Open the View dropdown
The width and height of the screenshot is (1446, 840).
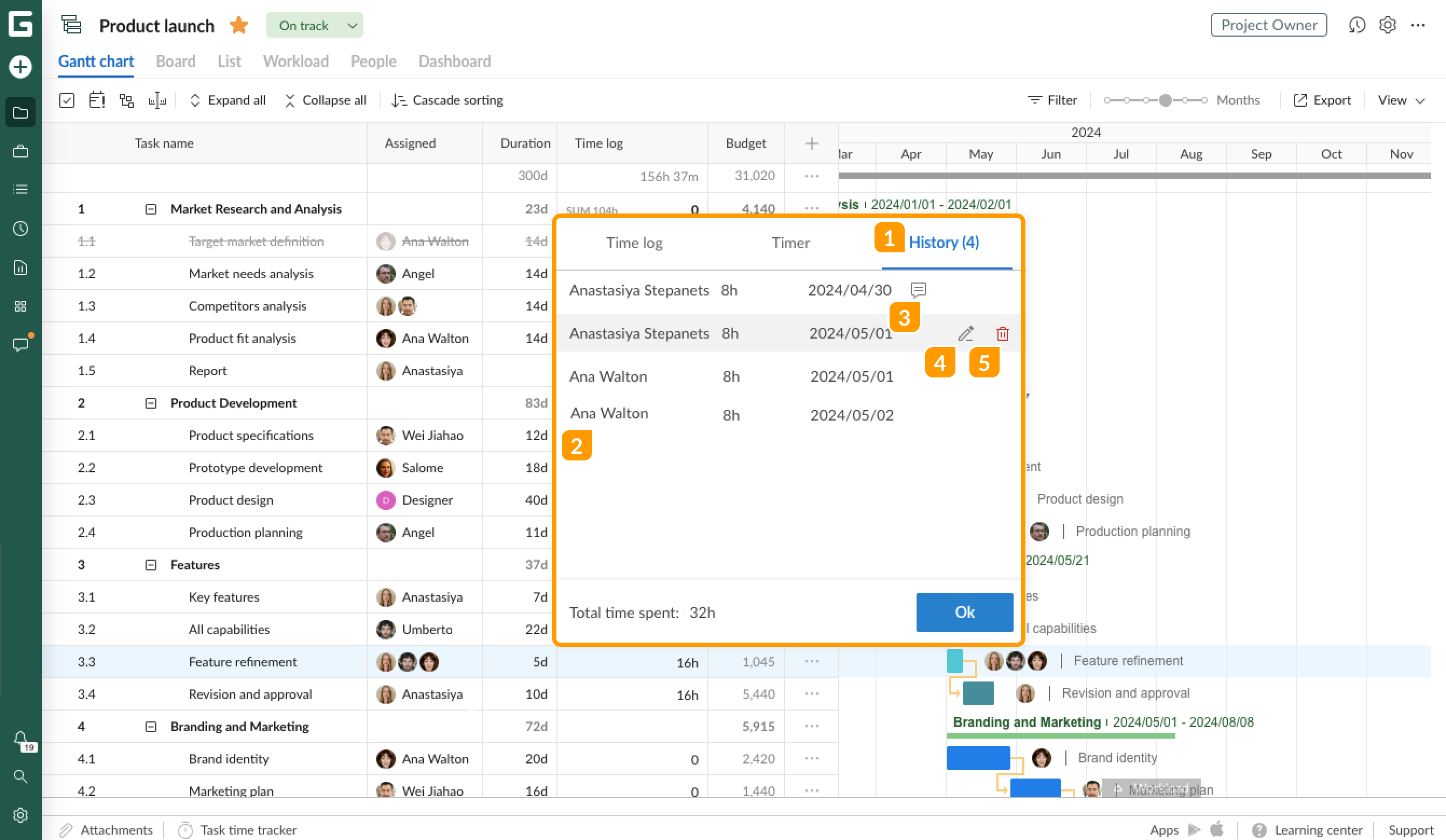point(1401,100)
